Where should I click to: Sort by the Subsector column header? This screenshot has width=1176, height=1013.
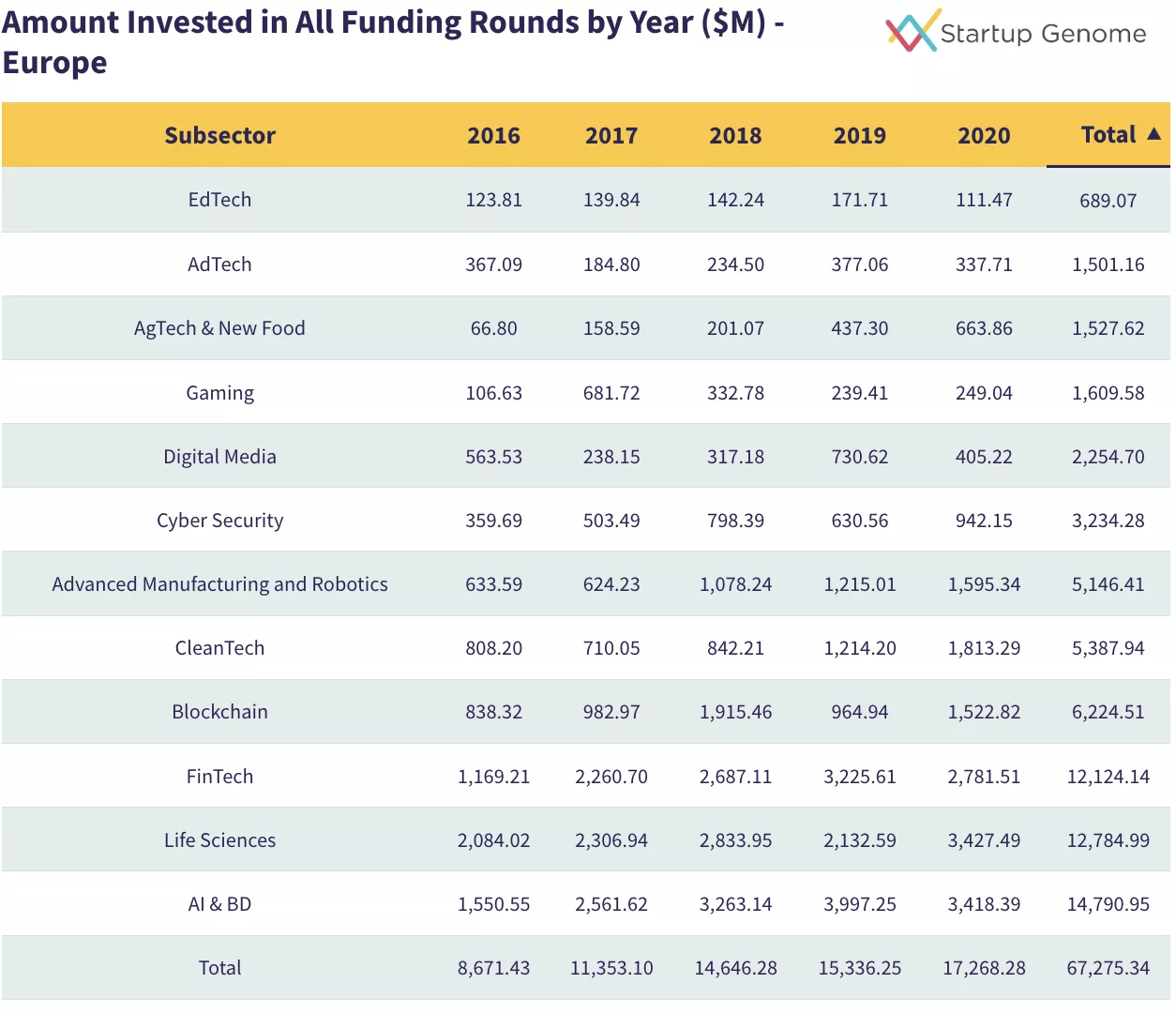point(219,136)
